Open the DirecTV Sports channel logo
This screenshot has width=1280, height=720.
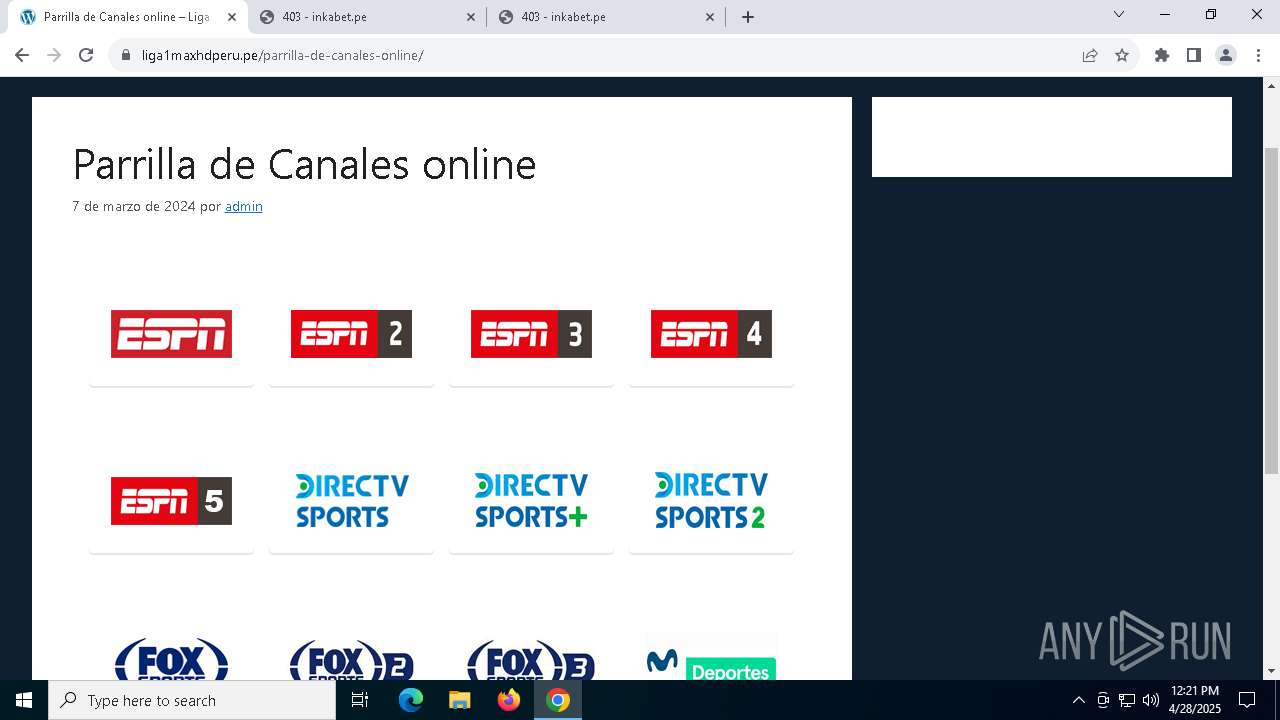(351, 501)
